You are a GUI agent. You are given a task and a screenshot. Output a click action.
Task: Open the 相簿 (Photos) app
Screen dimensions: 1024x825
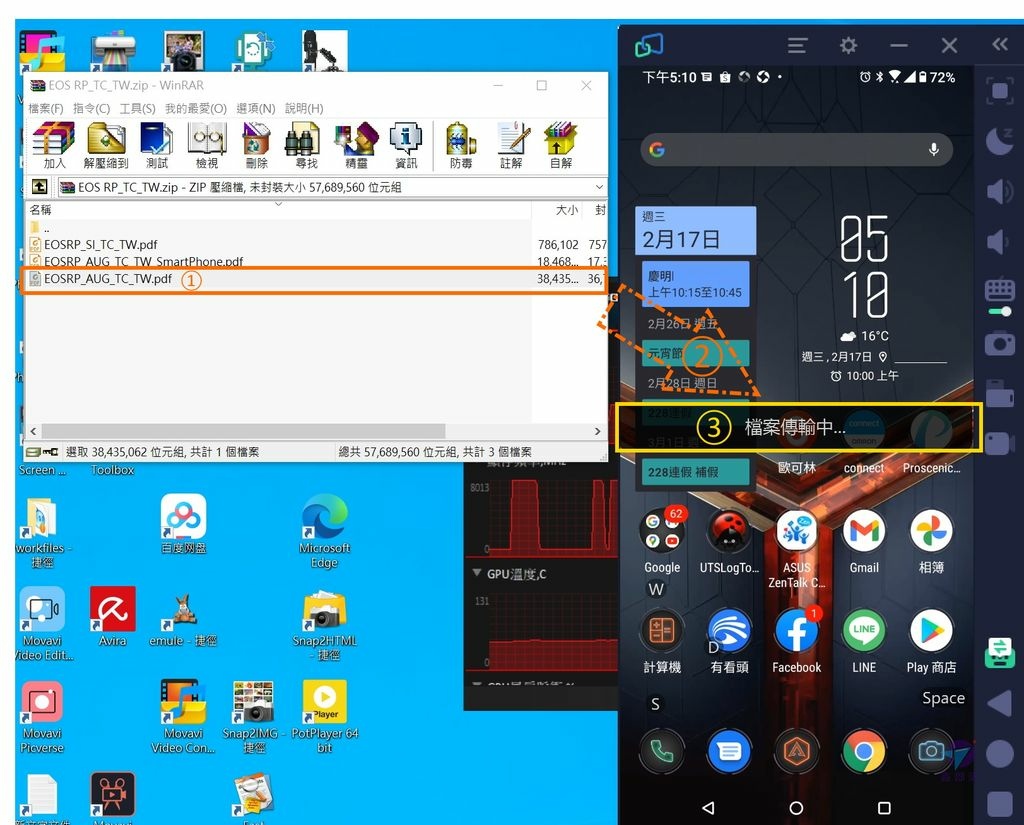pos(931,532)
